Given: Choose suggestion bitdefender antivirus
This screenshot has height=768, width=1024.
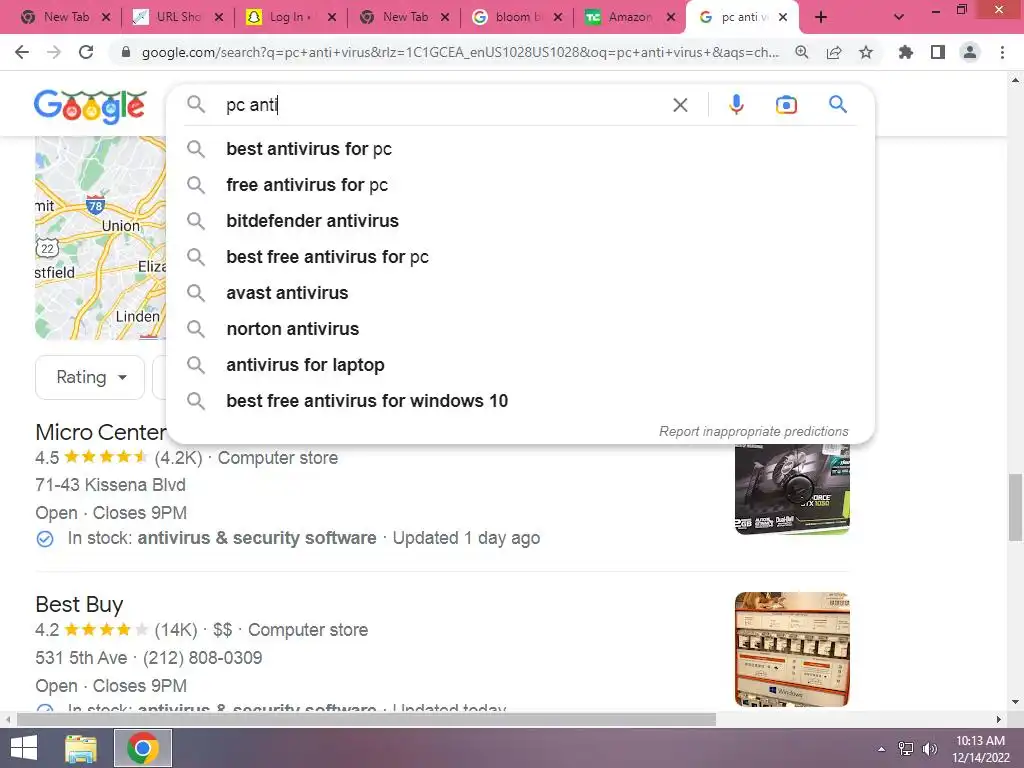Looking at the screenshot, I should click(520, 221).
